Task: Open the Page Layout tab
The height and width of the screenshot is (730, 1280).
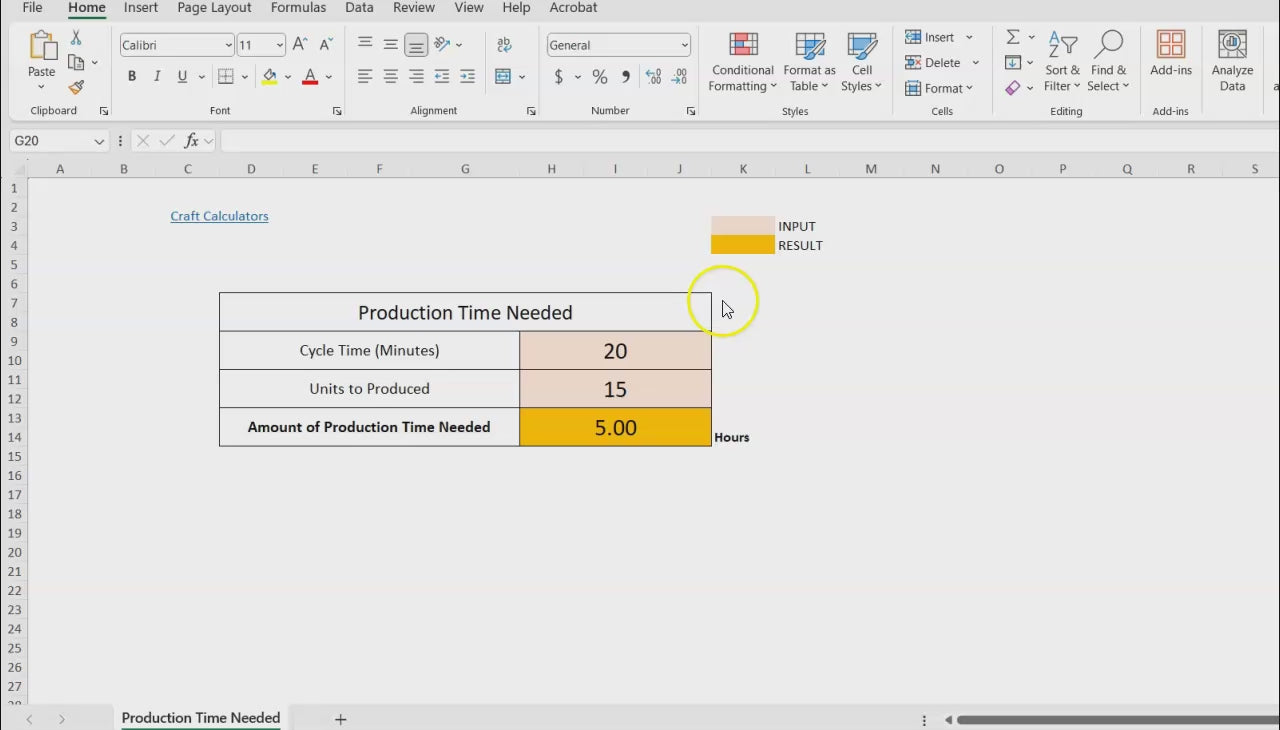Action: point(214,8)
